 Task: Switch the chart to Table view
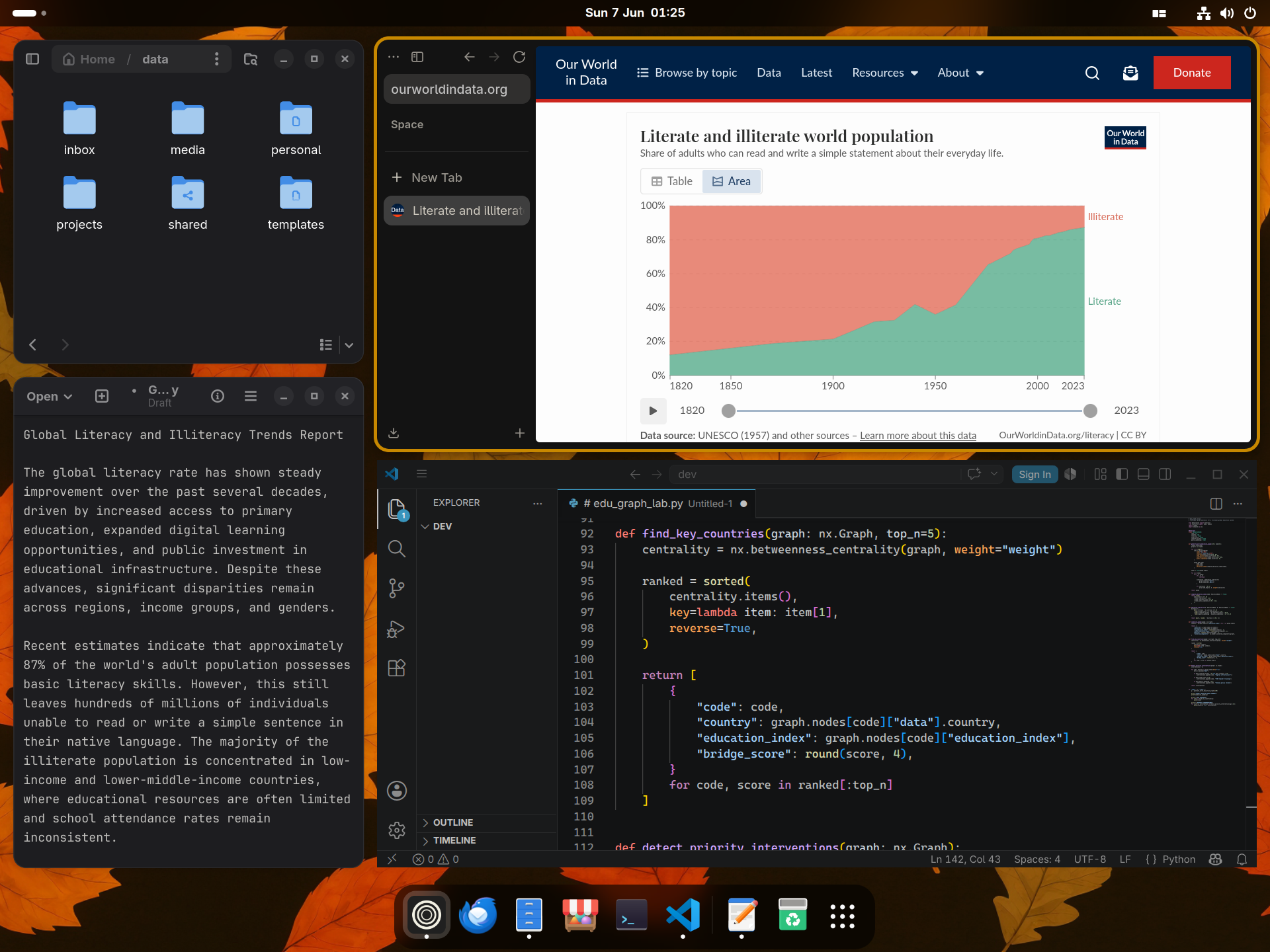[x=671, y=181]
